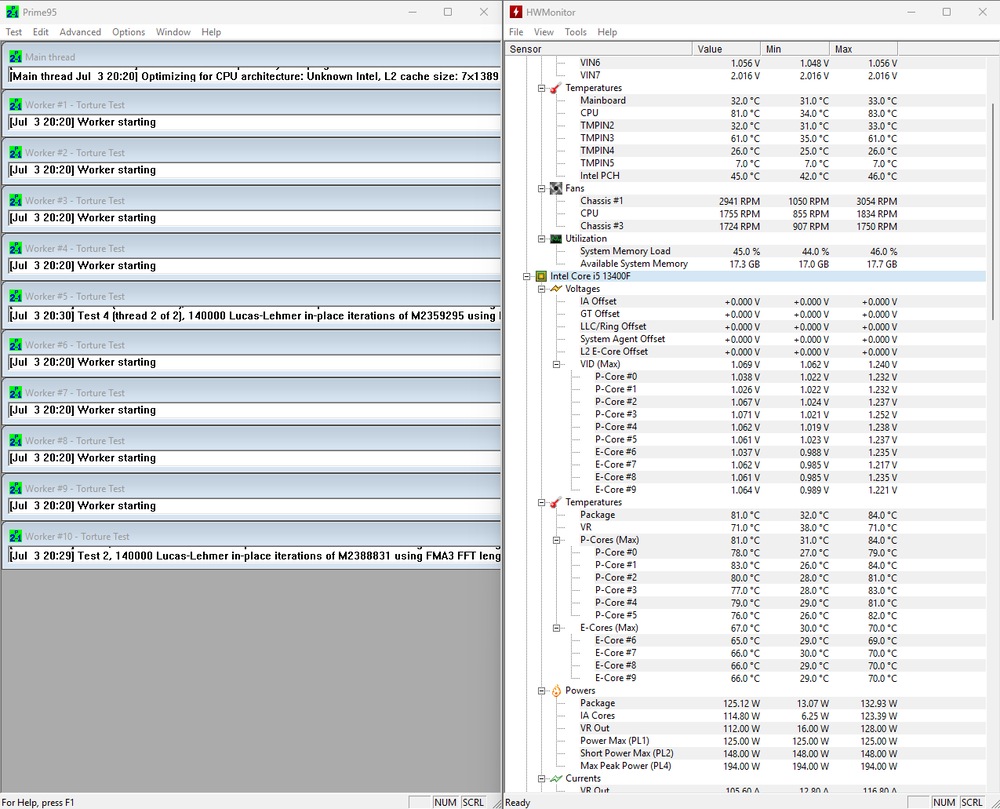
Task: Open the View menu in HWMonitor
Action: click(x=543, y=32)
